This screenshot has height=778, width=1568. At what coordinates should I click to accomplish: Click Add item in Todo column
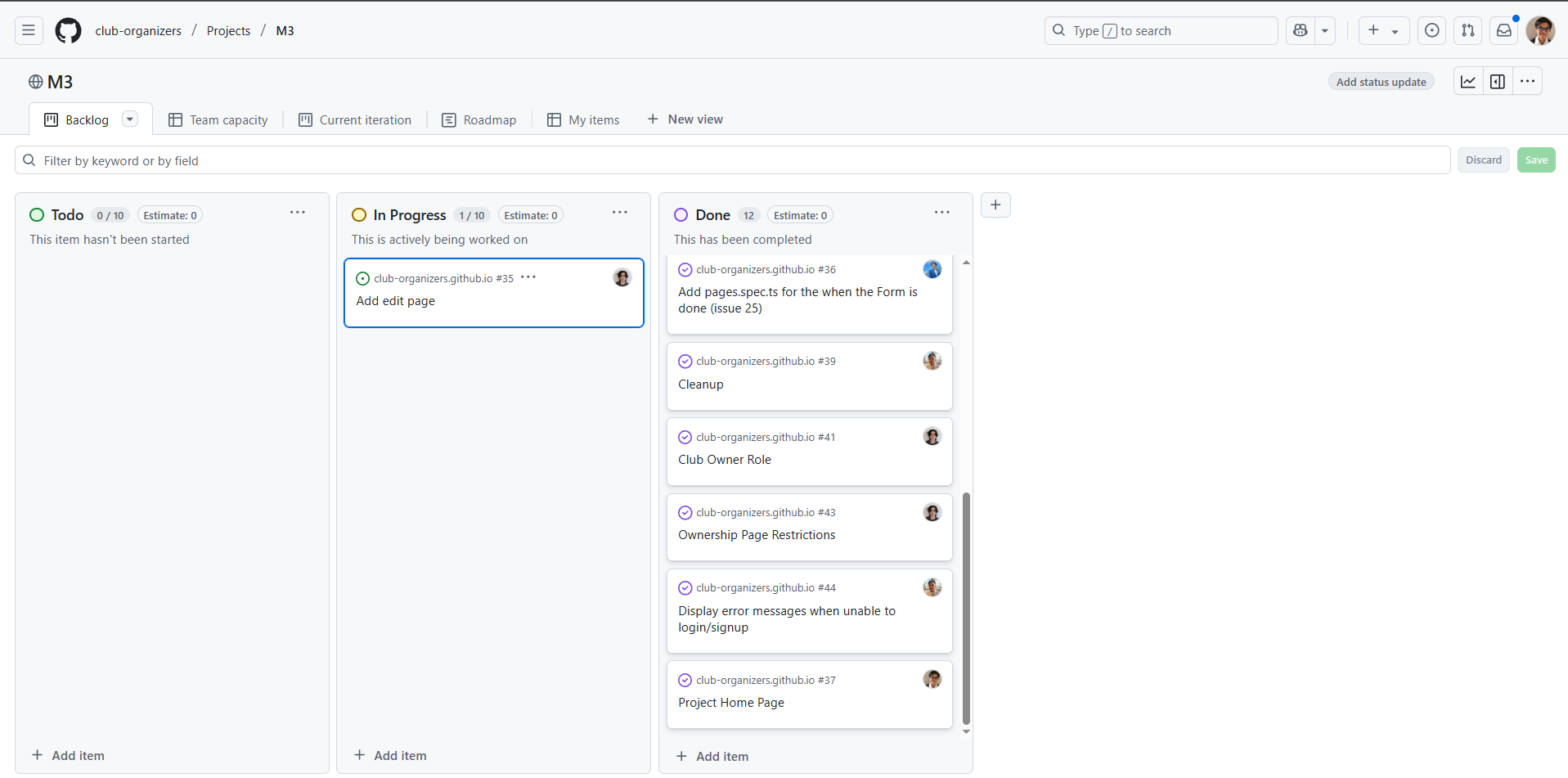coord(69,755)
